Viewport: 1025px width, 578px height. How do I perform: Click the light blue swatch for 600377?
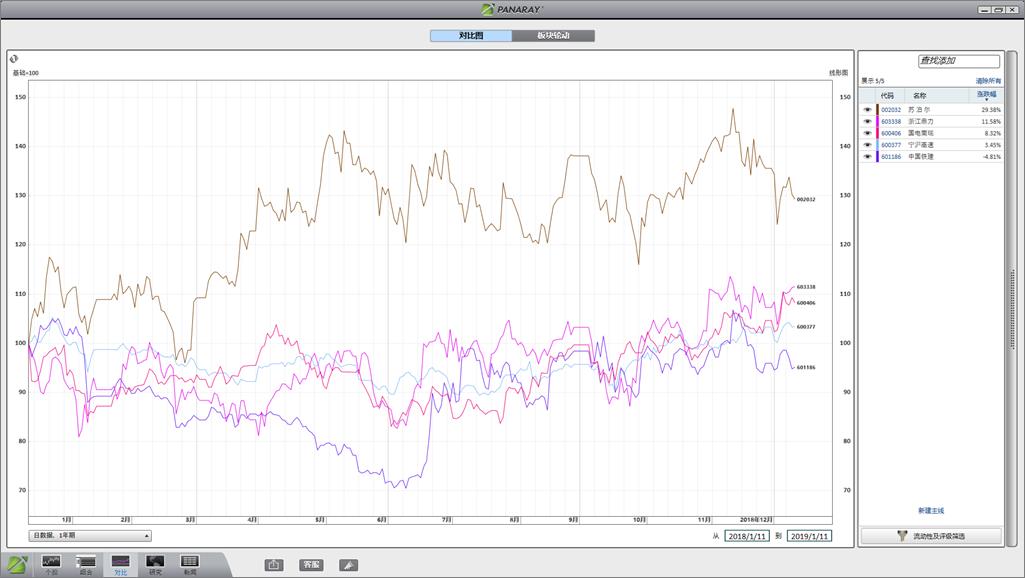click(877, 145)
